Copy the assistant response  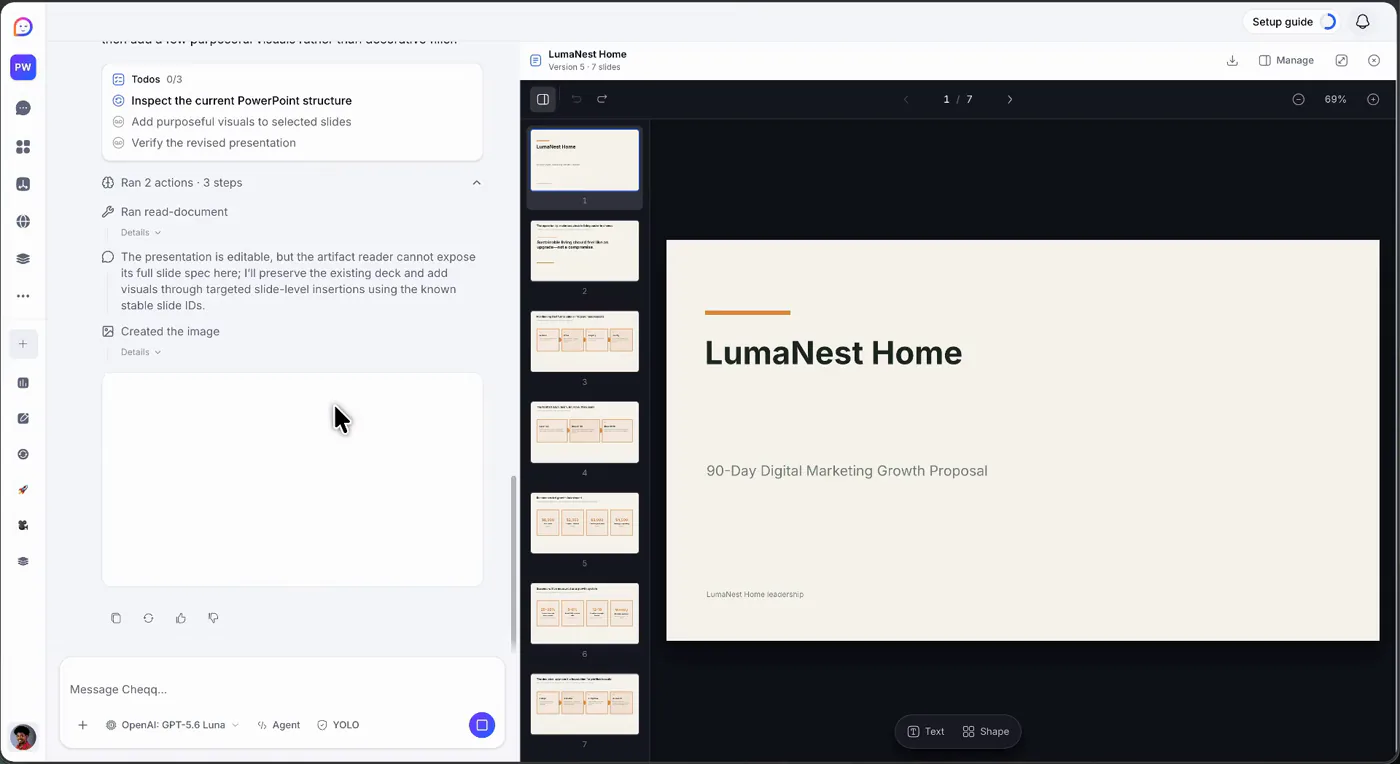[116, 618]
